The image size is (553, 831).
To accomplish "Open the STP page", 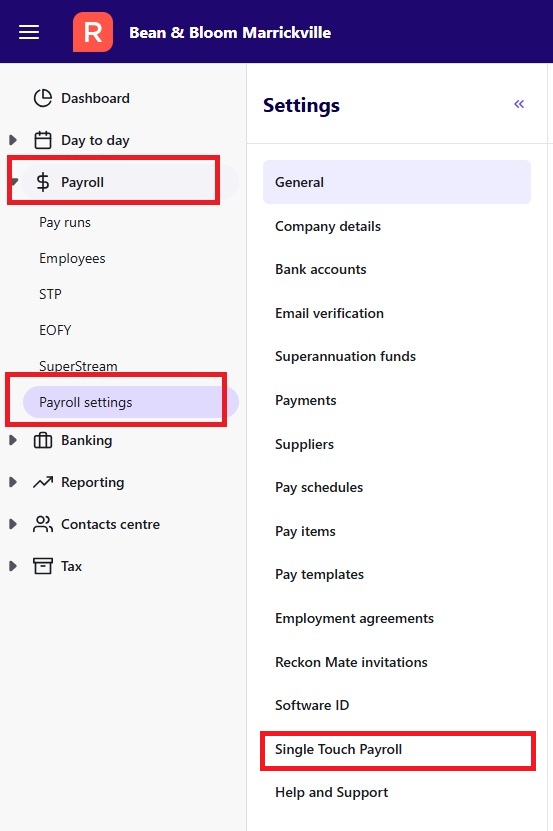I will point(50,294).
